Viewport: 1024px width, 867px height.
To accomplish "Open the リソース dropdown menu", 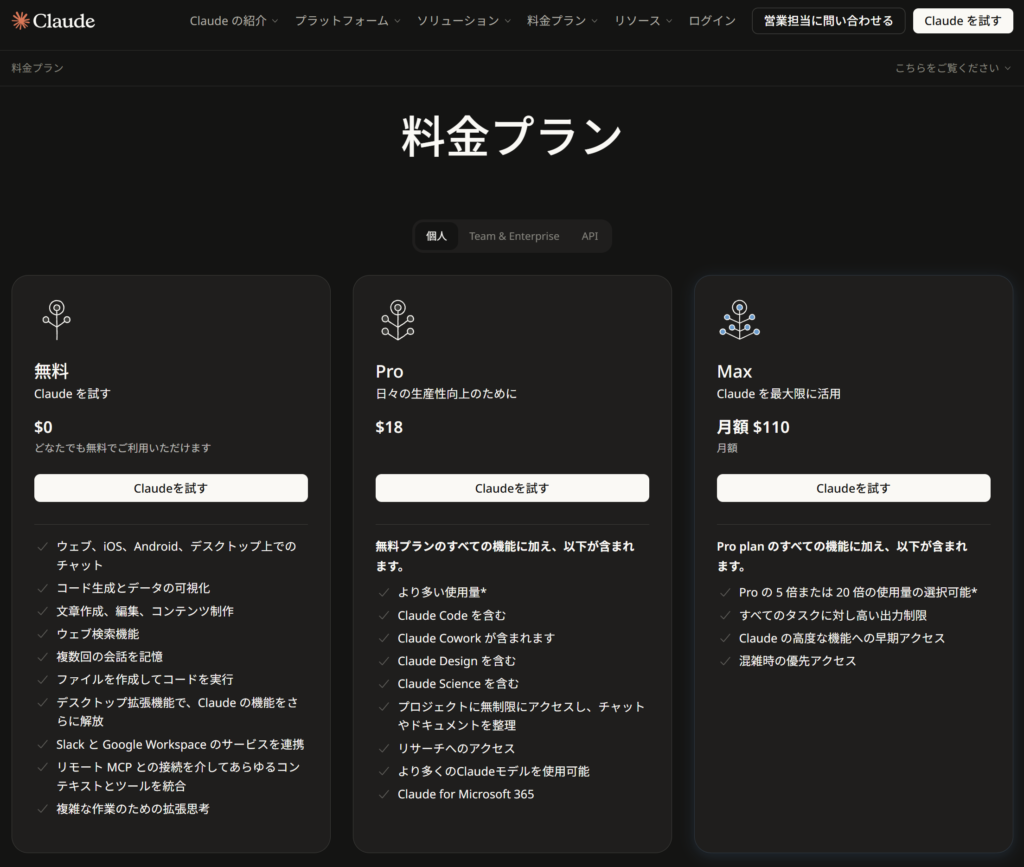I will pos(643,21).
